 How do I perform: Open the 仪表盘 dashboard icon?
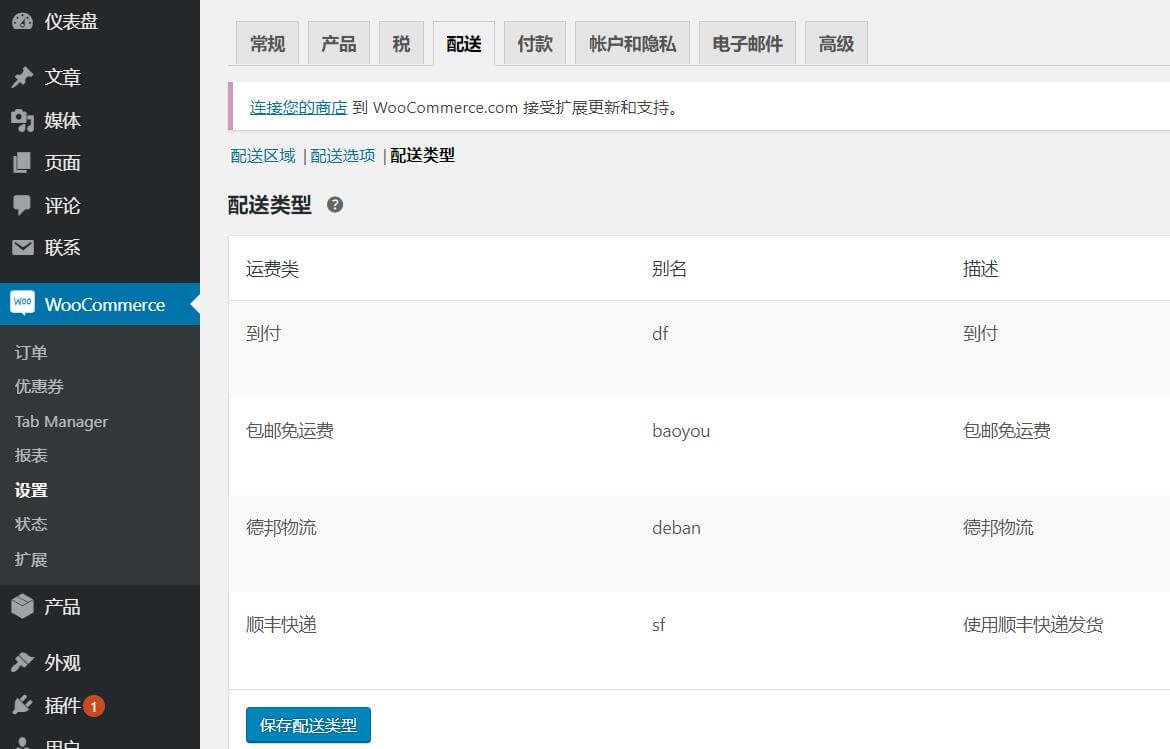(22, 20)
